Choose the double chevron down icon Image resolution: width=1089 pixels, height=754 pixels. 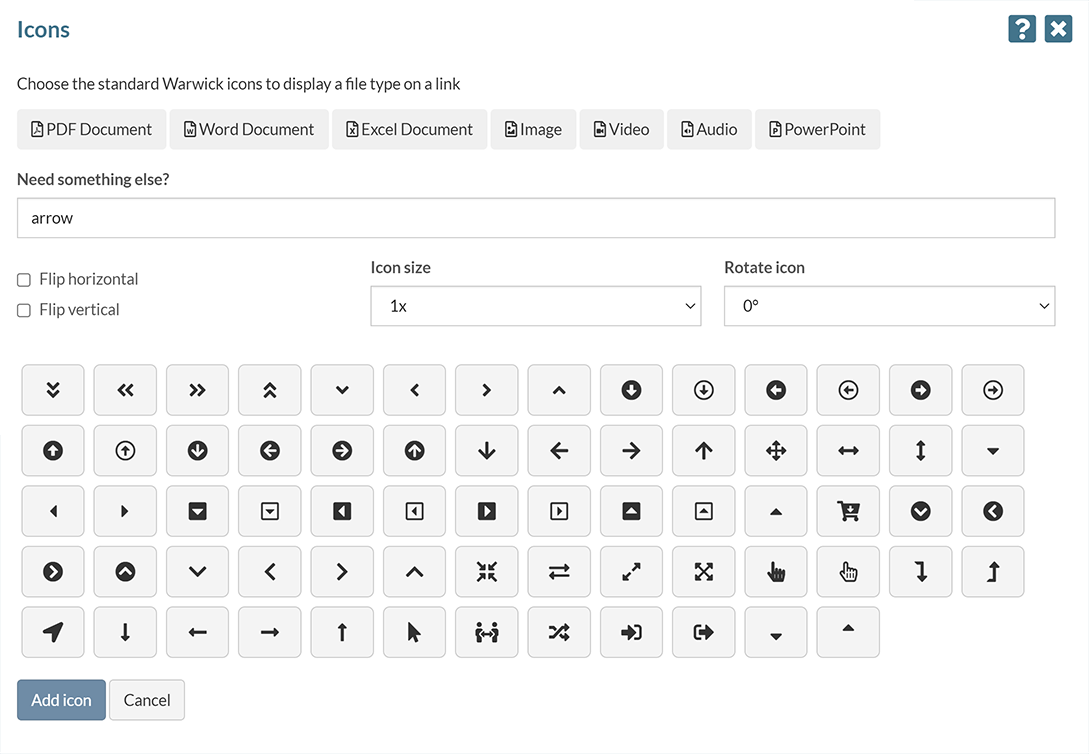pyautogui.click(x=53, y=390)
